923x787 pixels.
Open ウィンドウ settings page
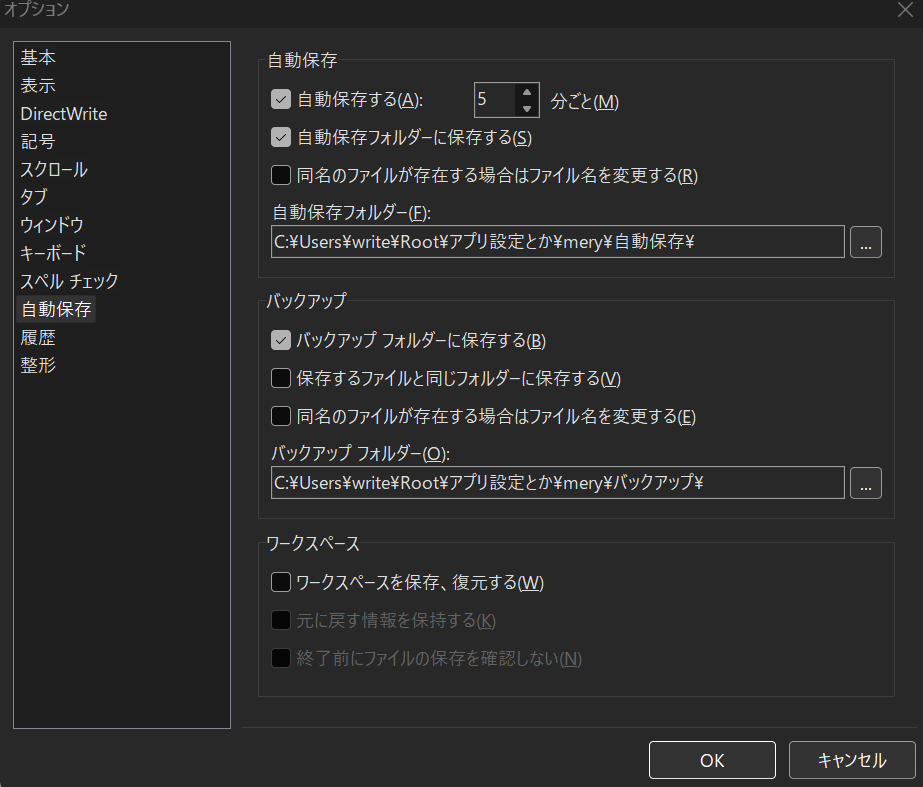point(52,225)
